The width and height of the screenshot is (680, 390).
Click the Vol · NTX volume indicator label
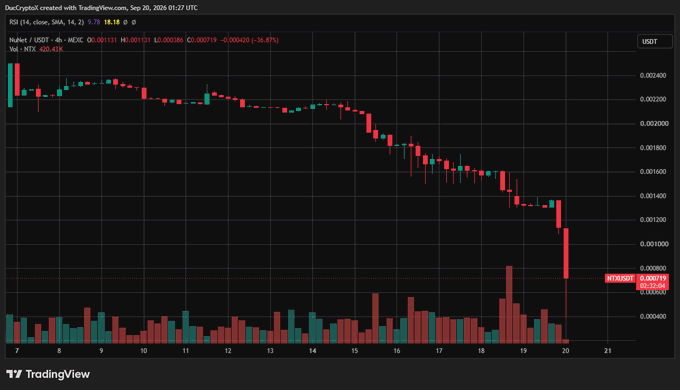tap(23, 49)
